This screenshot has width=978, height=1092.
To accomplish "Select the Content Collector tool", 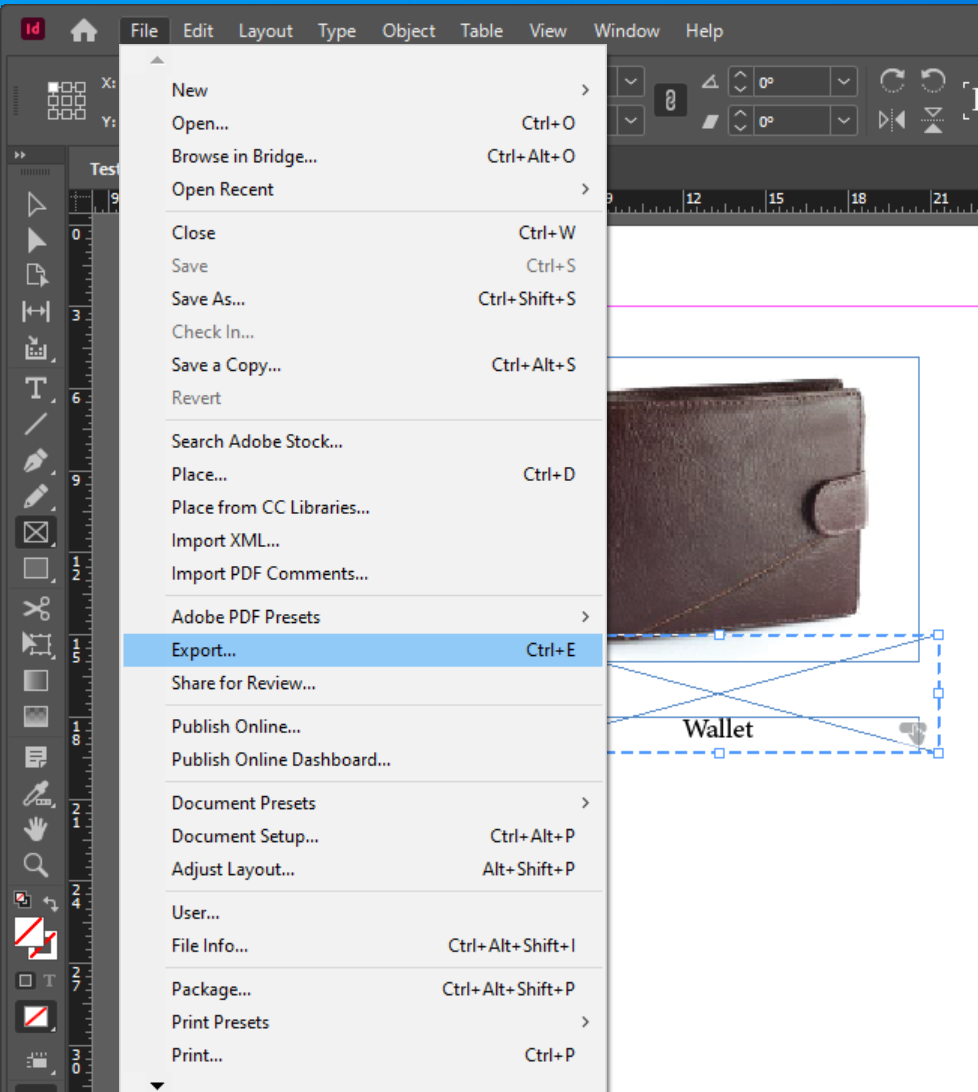I will click(36, 348).
